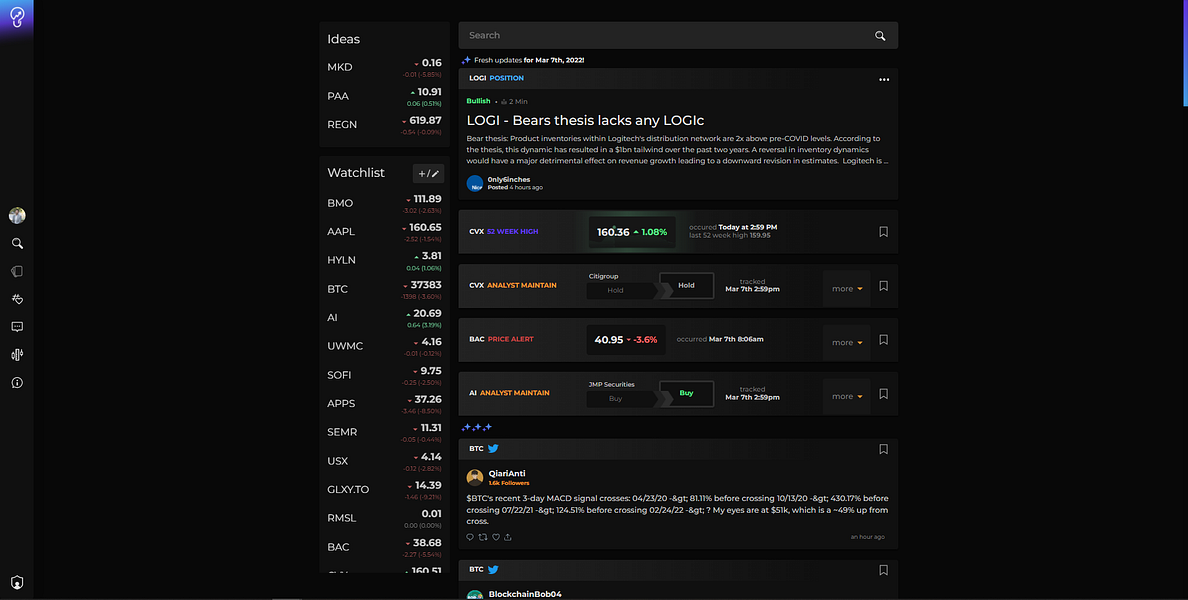Image resolution: width=1188 pixels, height=600 pixels.
Task: Select REGN in the Ideas list
Action: click(384, 125)
